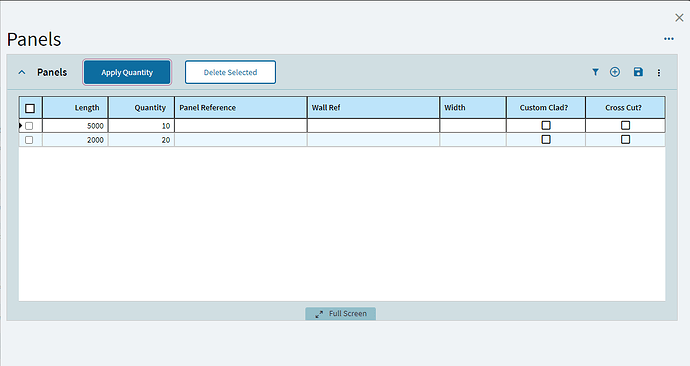The width and height of the screenshot is (690, 366).
Task: Tick Cross Cut for the 5000 row
Action: [x=625, y=125]
